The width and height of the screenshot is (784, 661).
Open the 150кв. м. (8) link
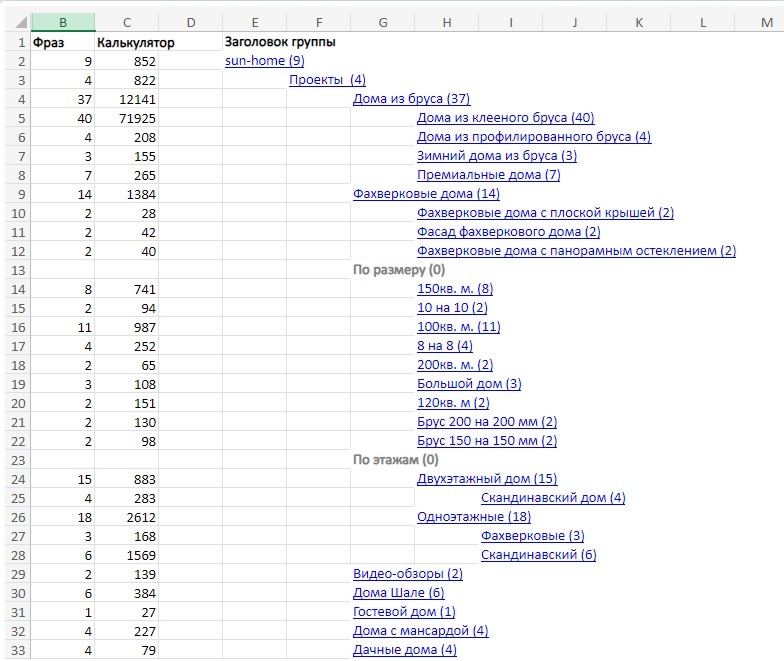point(455,289)
